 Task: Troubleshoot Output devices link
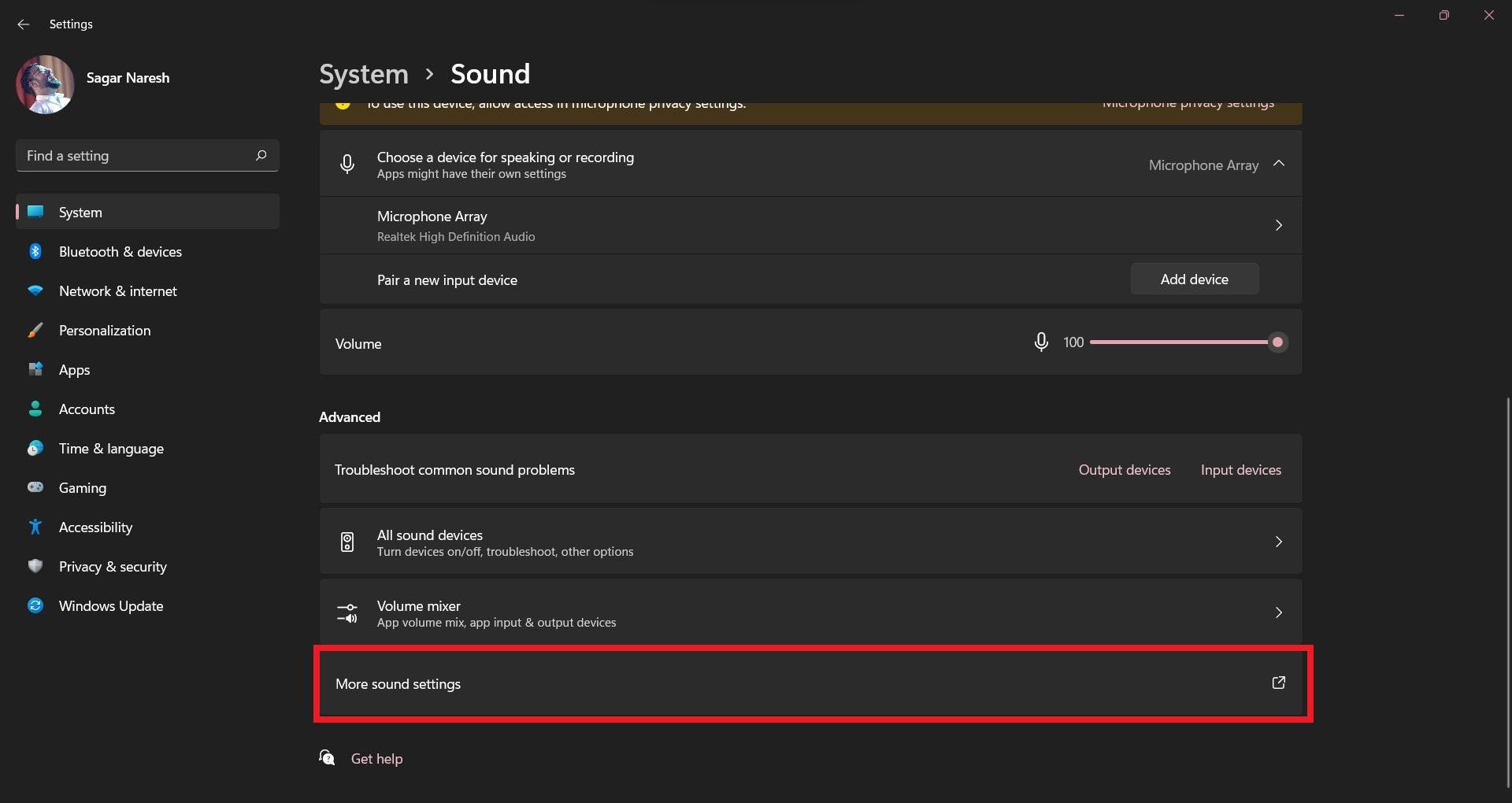pos(1124,470)
